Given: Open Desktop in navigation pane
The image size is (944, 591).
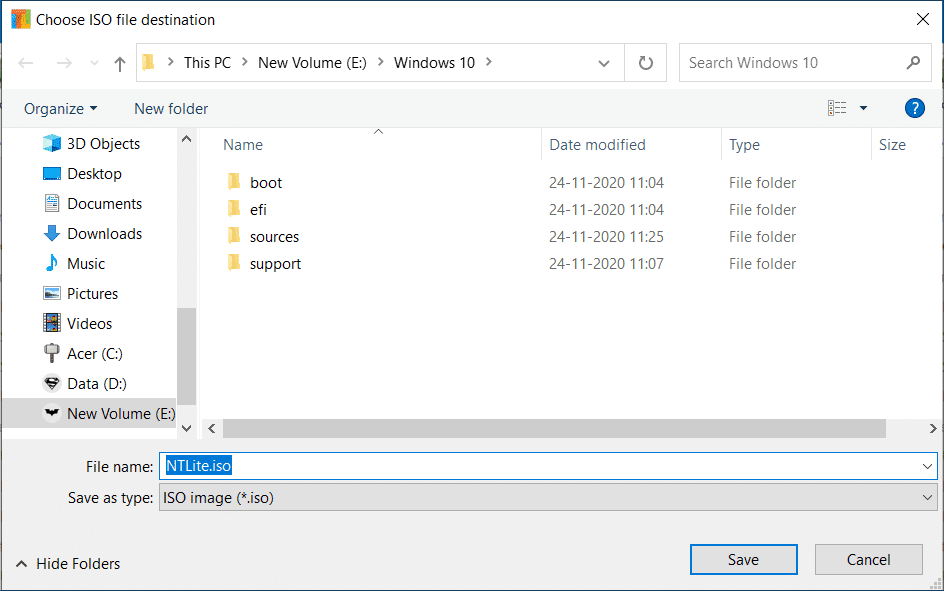Looking at the screenshot, I should (95, 174).
